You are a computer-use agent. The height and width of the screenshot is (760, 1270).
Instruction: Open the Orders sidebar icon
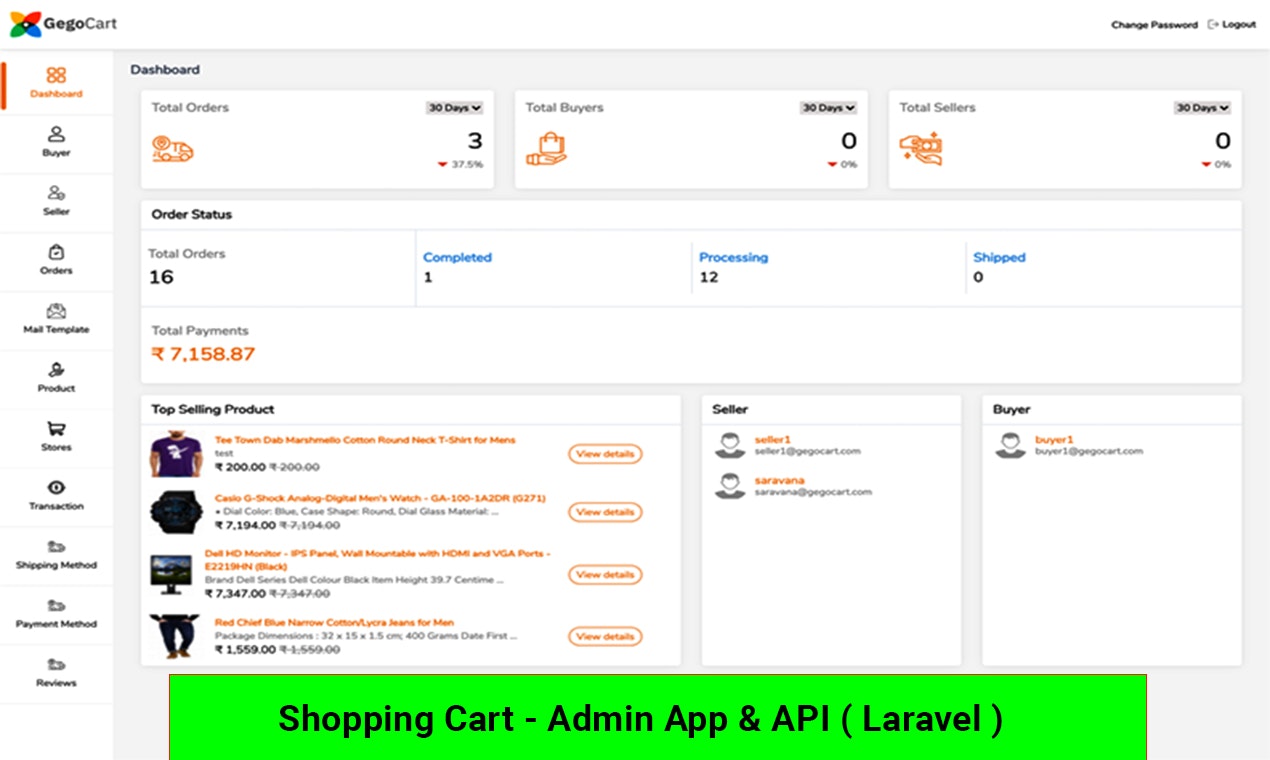point(56,252)
